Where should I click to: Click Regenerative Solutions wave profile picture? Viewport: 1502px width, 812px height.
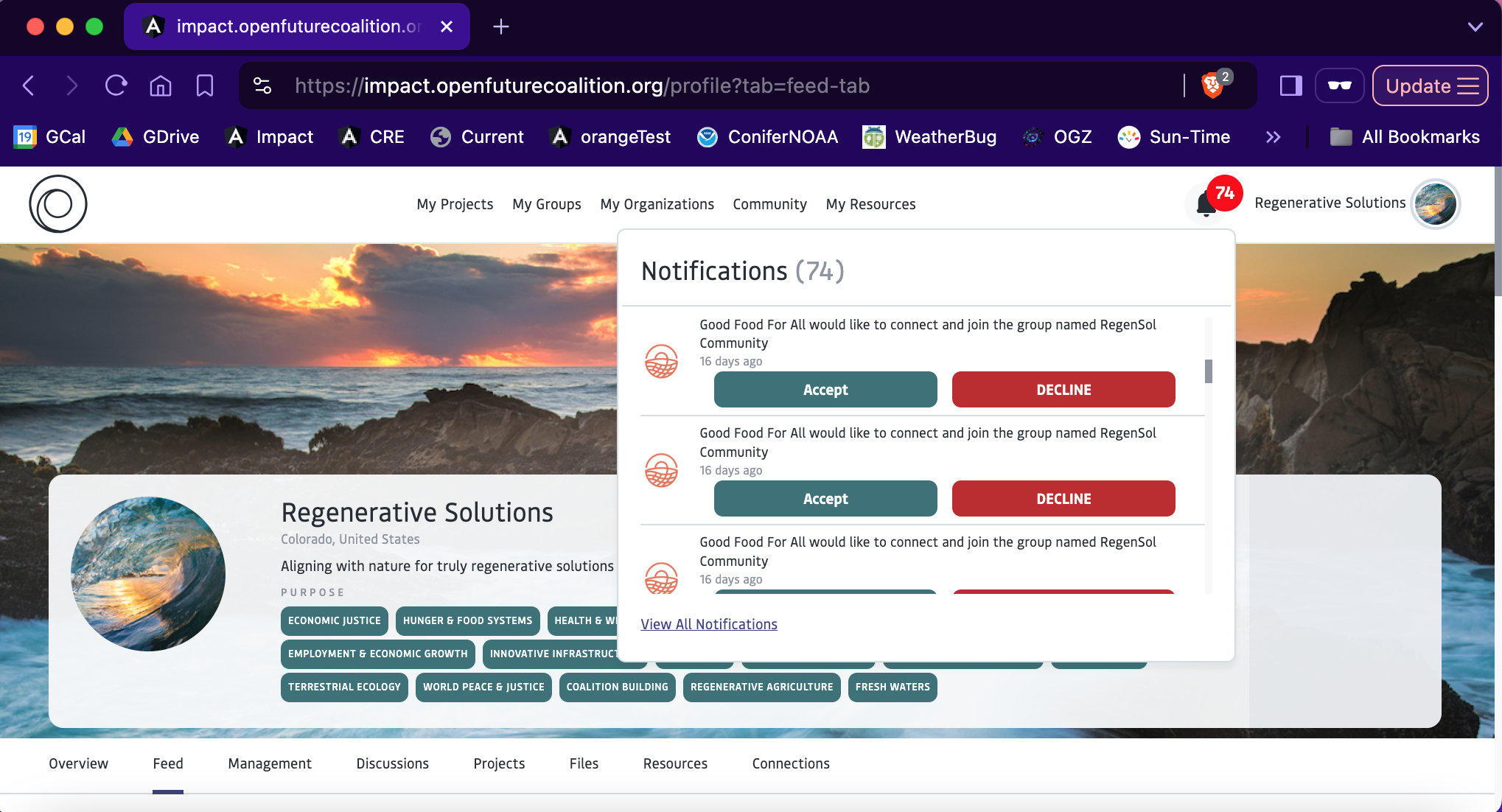click(148, 574)
